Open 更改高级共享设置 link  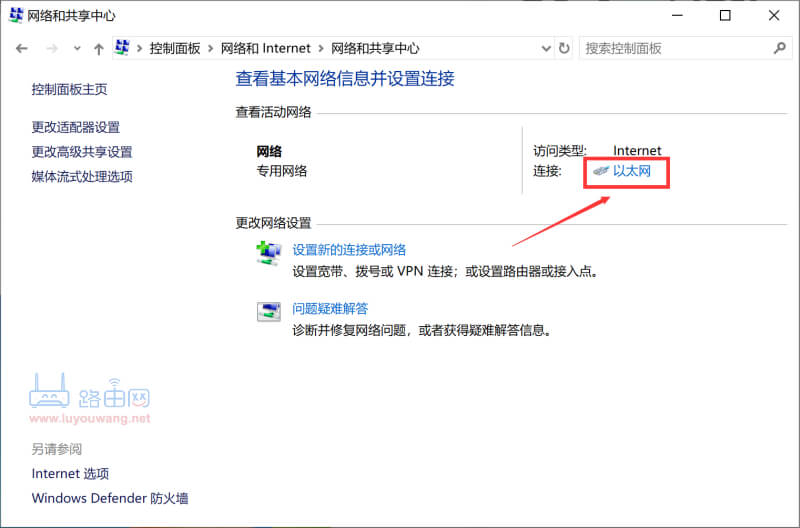[x=82, y=152]
